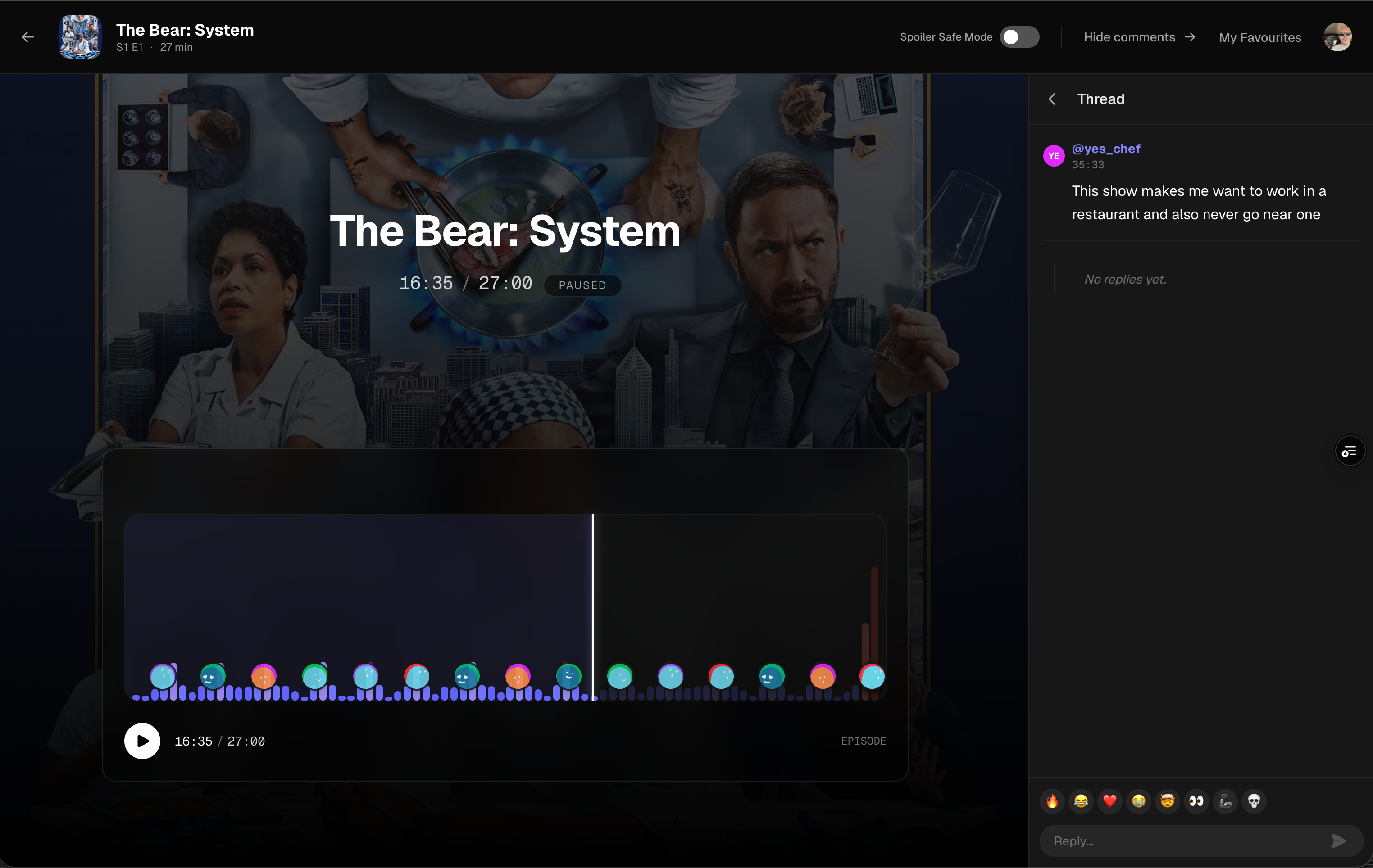React with fire emoji
The width and height of the screenshot is (1373, 868).
[x=1052, y=801]
